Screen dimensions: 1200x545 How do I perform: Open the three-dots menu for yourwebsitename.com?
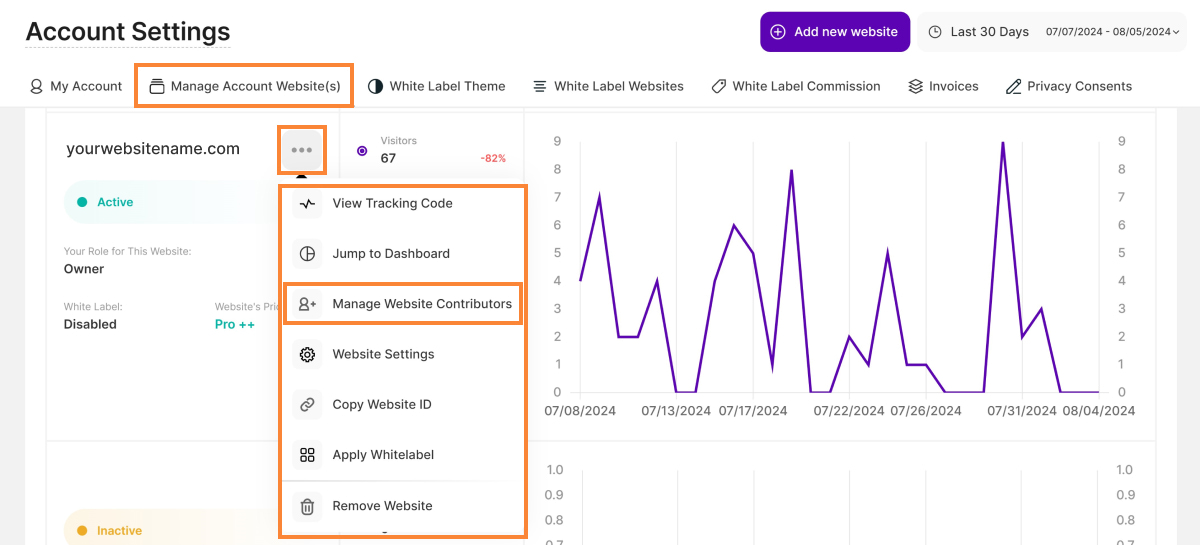coord(302,150)
